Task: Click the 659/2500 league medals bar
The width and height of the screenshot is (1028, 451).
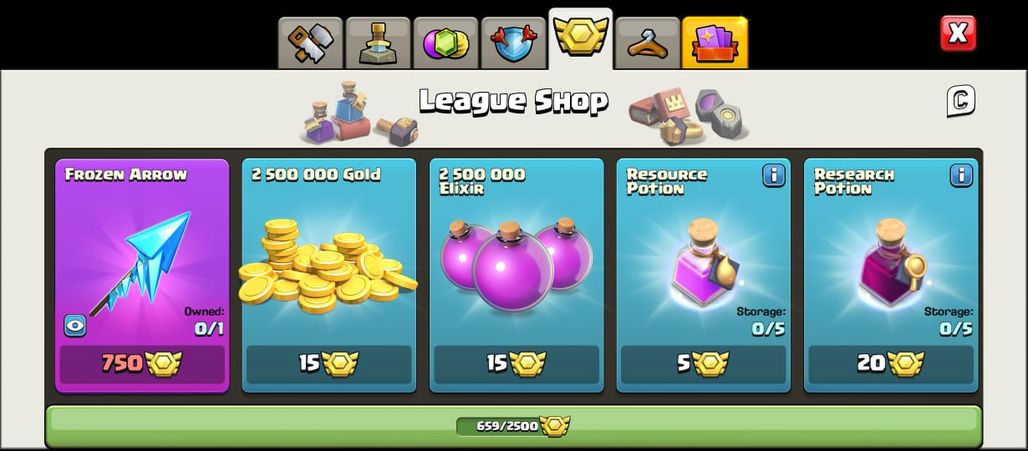Action: pyautogui.click(x=513, y=427)
